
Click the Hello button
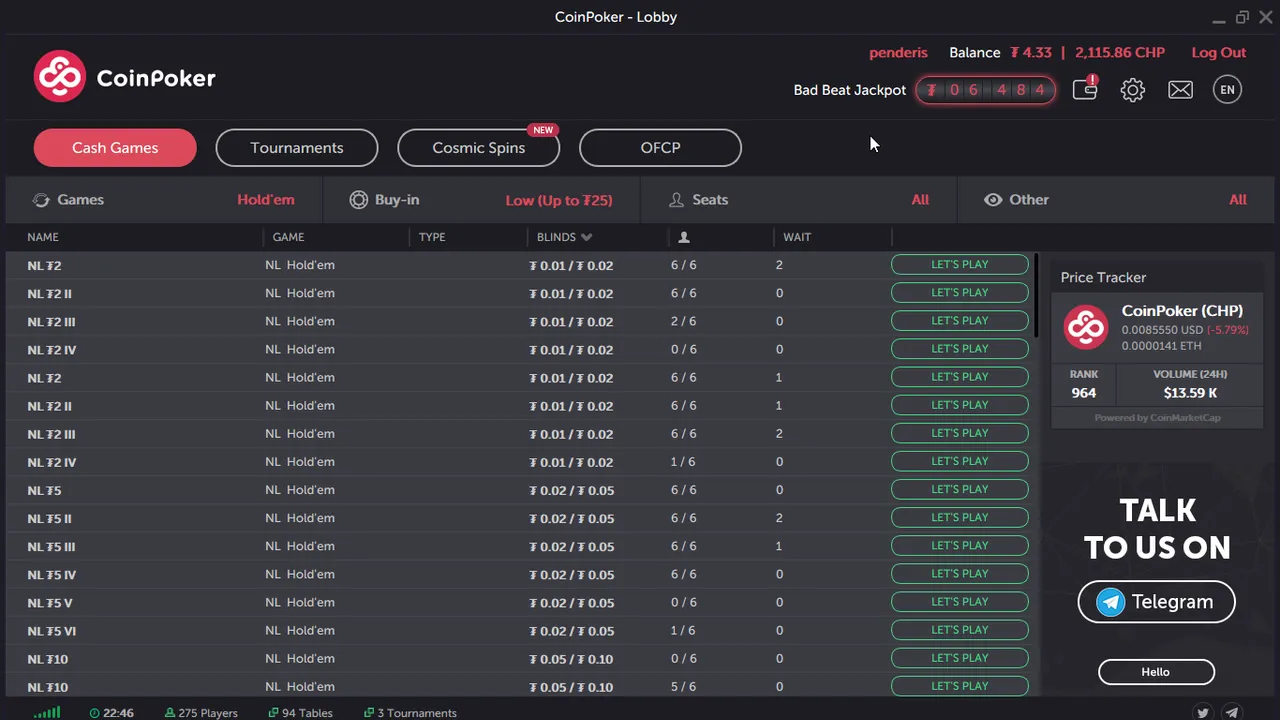pos(1156,672)
